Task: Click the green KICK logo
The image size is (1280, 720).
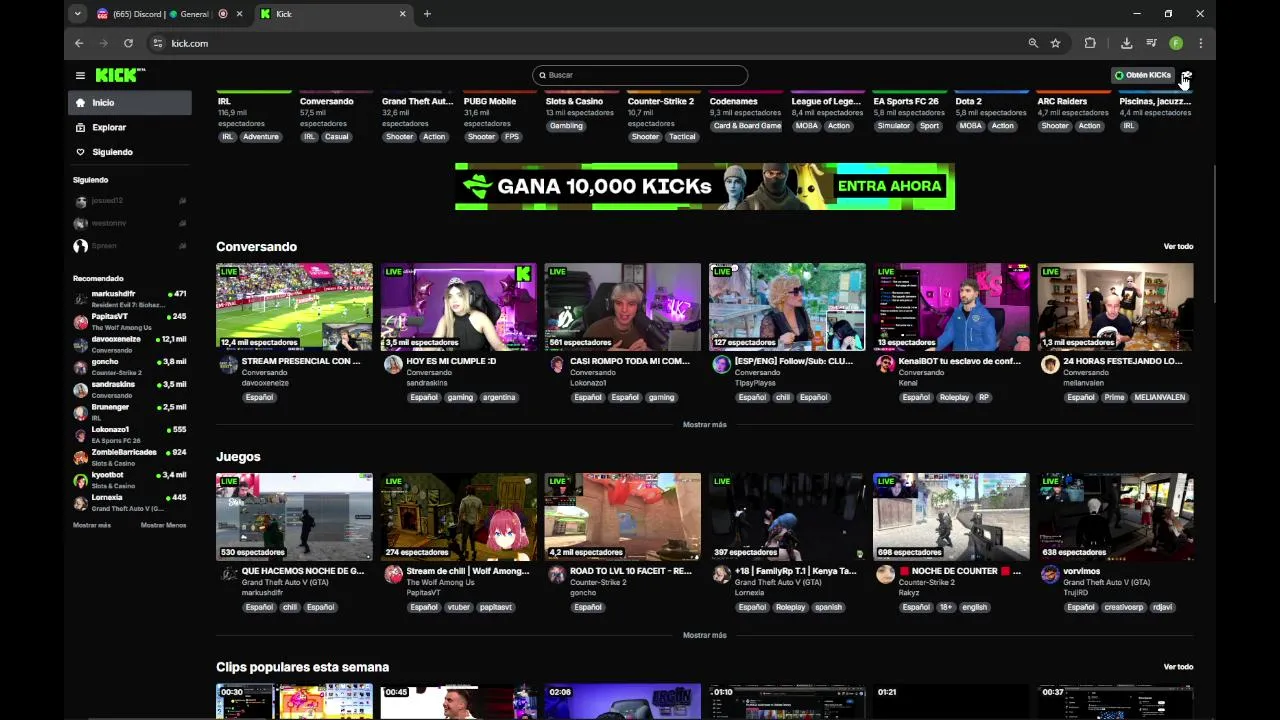Action: pos(120,75)
